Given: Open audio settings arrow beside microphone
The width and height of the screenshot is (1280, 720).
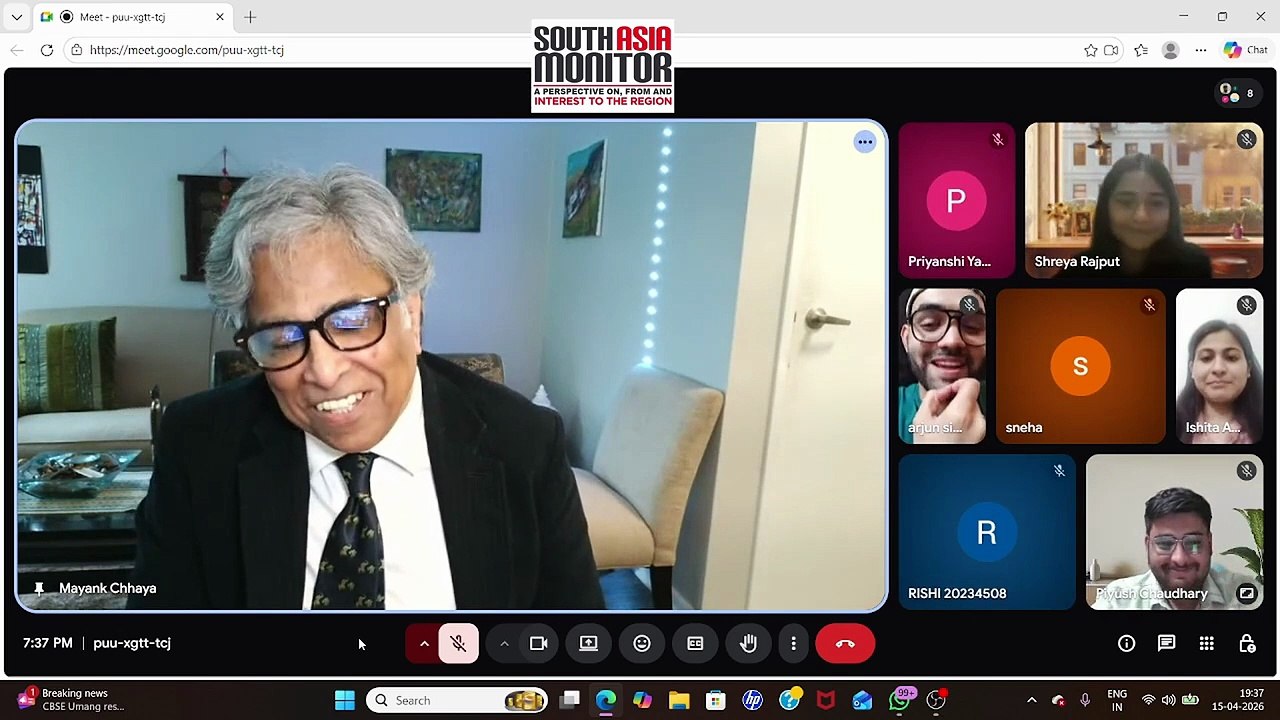Looking at the screenshot, I should click(x=424, y=644).
